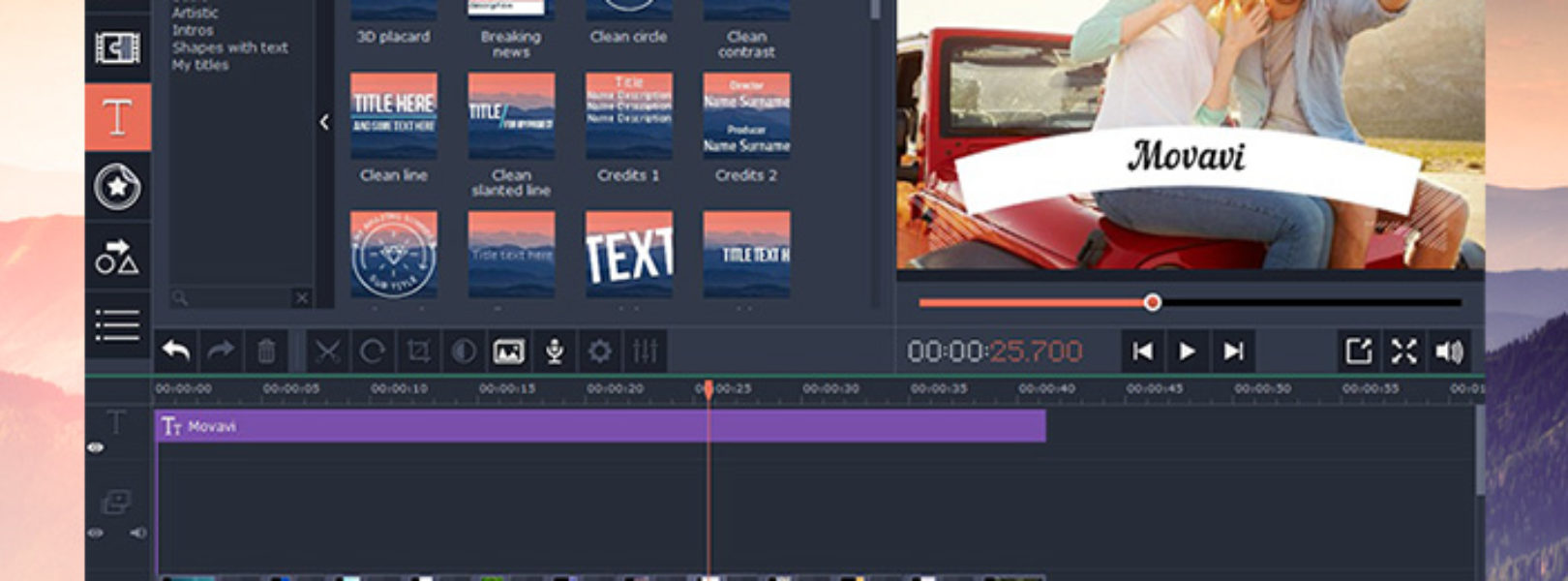Open the Filters tab in the sidebar
Image resolution: width=1568 pixels, height=581 pixels.
pyautogui.click(x=117, y=48)
